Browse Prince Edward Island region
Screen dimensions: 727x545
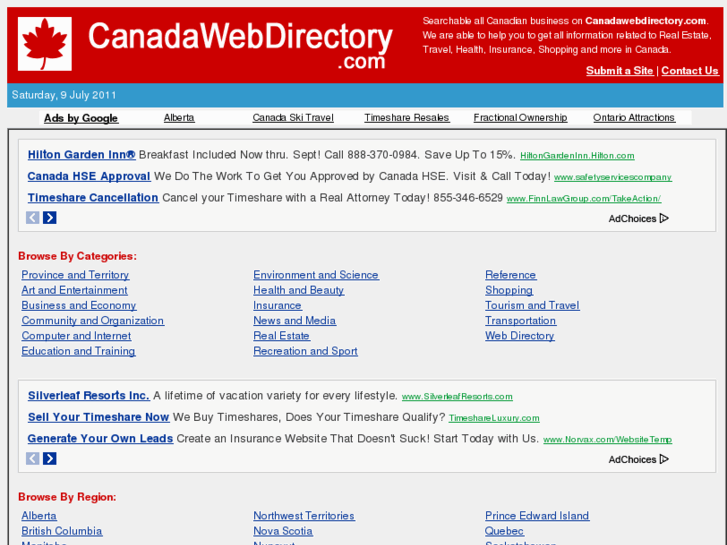(x=537, y=516)
